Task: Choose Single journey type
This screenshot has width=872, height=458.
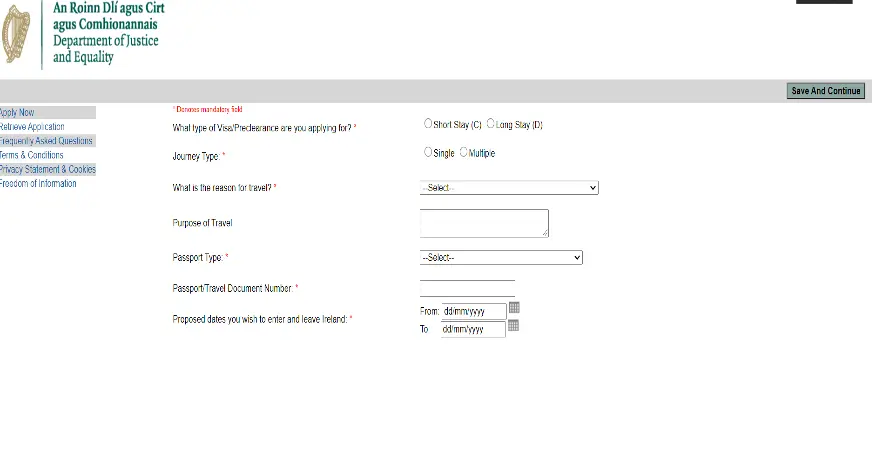Action: click(x=429, y=153)
